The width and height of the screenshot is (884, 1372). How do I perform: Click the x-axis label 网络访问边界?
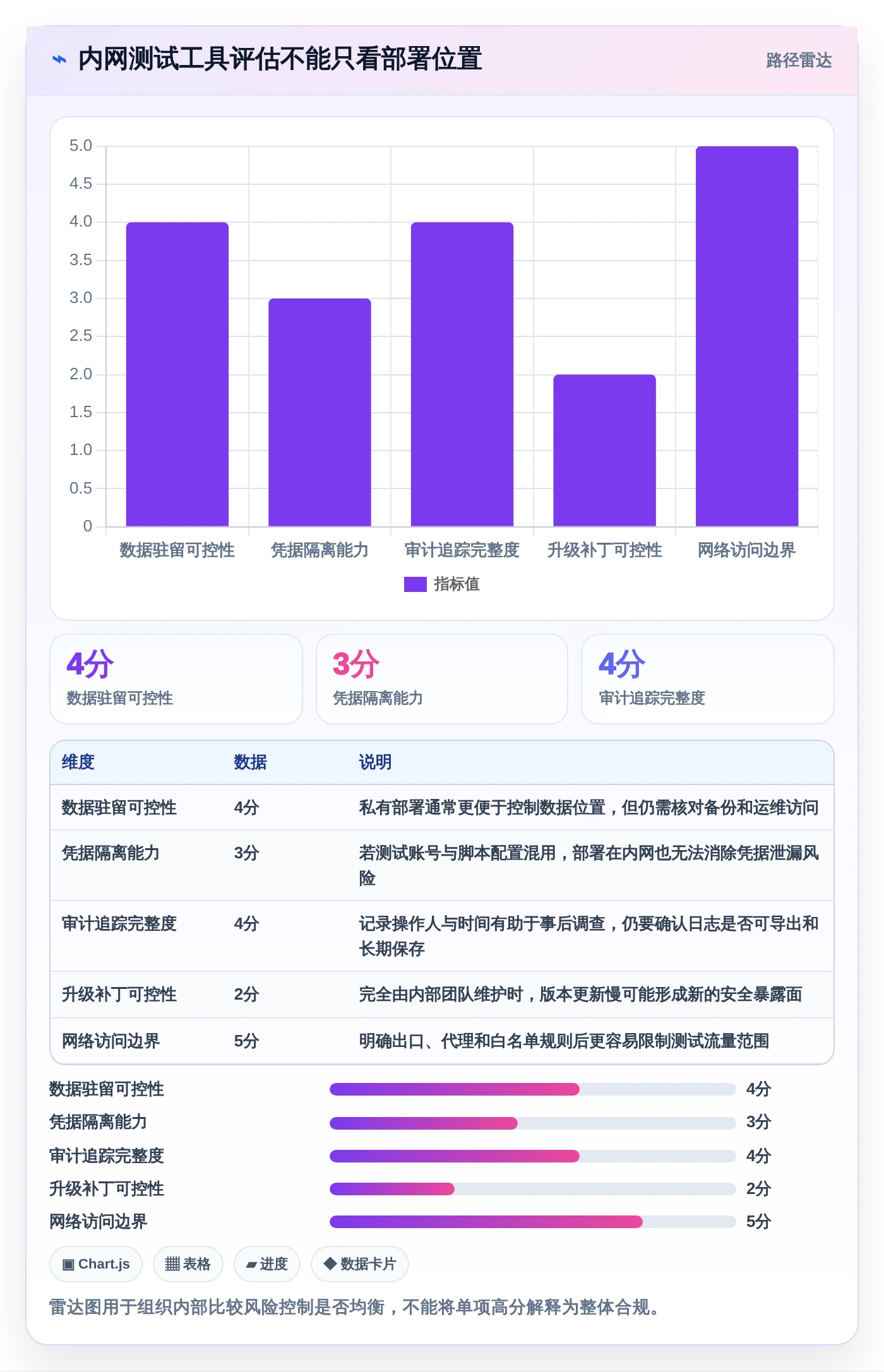(x=747, y=550)
